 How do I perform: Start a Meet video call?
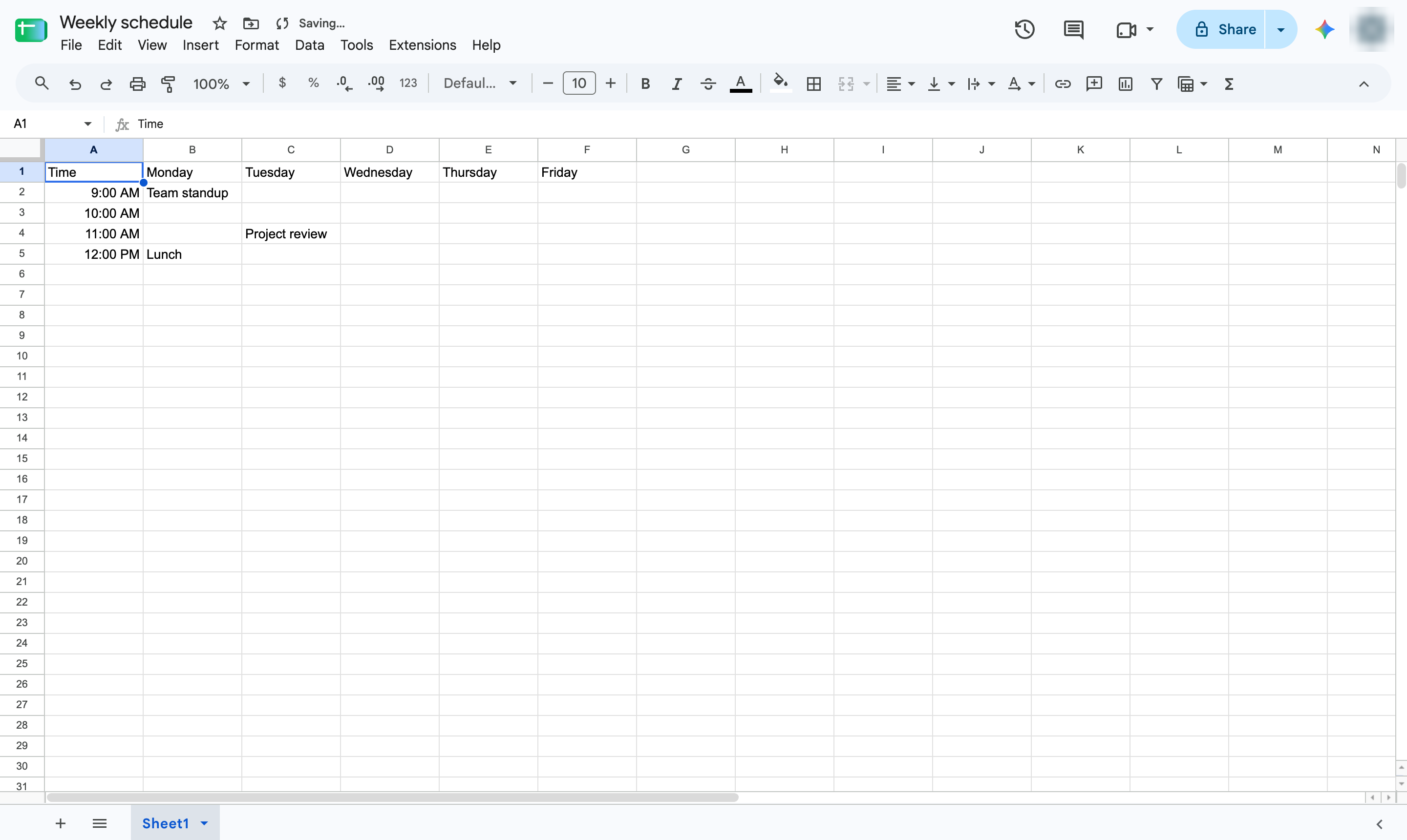point(1126,29)
